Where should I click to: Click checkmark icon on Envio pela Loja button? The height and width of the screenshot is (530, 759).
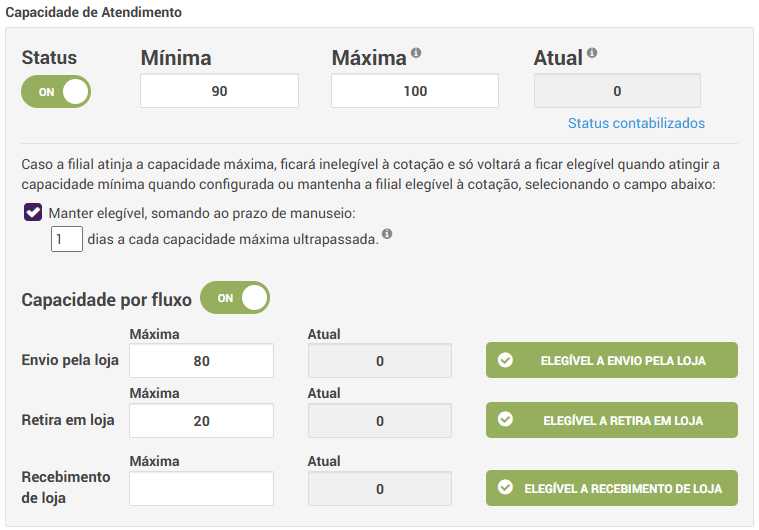505,360
